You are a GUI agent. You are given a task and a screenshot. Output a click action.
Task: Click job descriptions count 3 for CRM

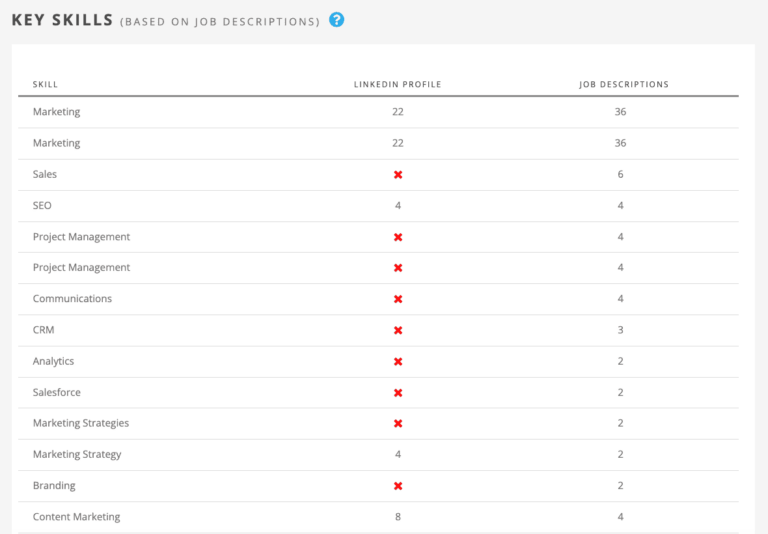pyautogui.click(x=621, y=330)
